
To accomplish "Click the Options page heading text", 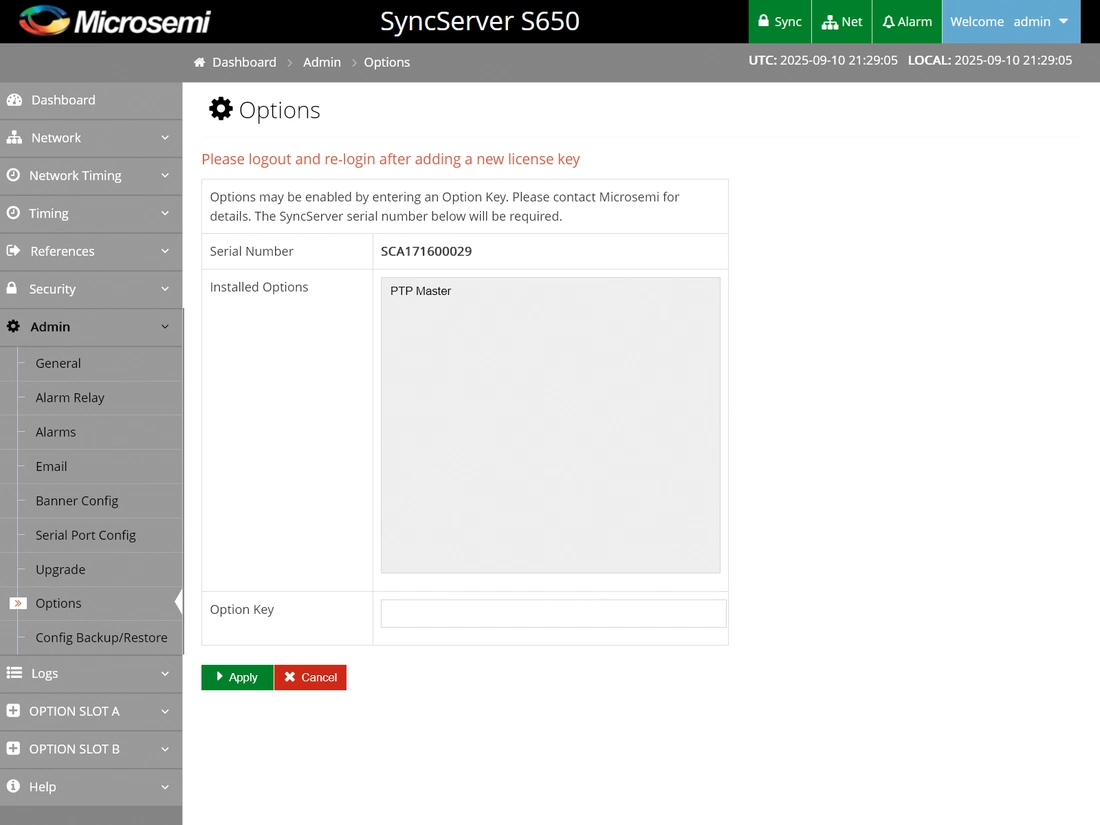I will pyautogui.click(x=279, y=110).
